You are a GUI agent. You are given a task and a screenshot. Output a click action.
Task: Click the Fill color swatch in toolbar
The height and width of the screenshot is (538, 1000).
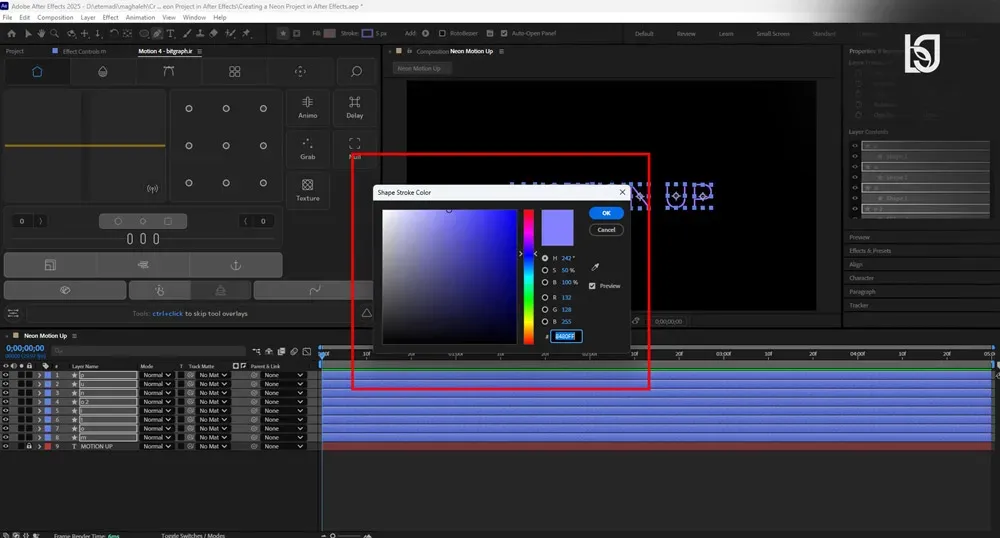point(330,33)
